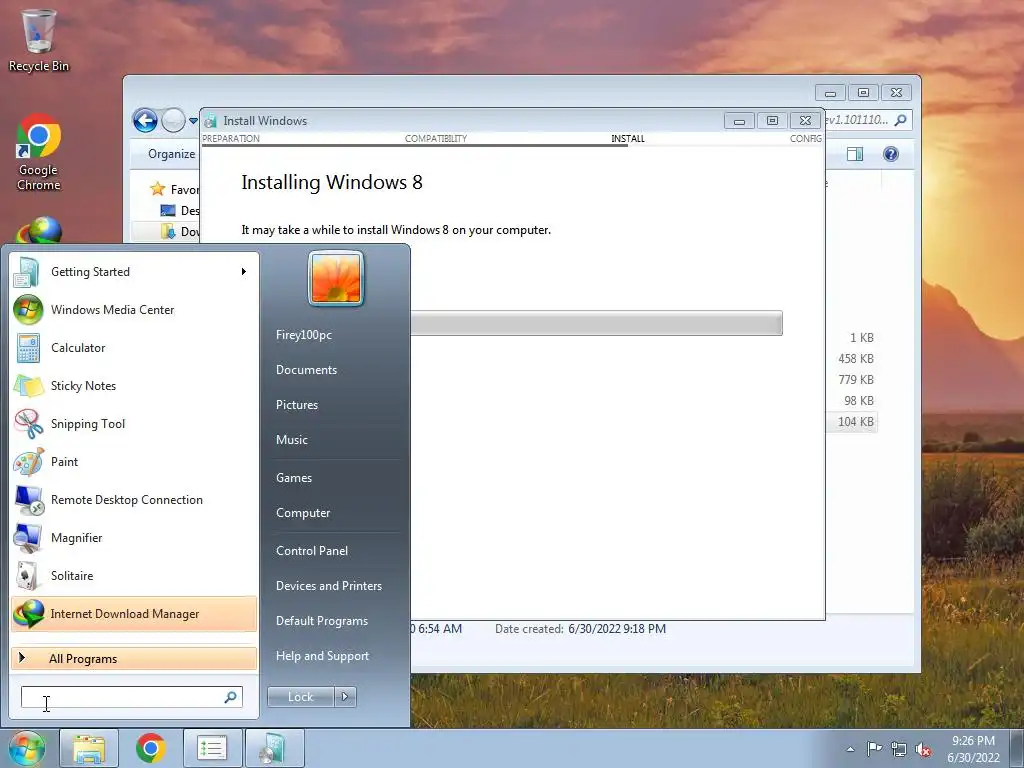Viewport: 1024px width, 768px height.
Task: Click the 458 KB file size entry
Action: pyautogui.click(x=856, y=359)
